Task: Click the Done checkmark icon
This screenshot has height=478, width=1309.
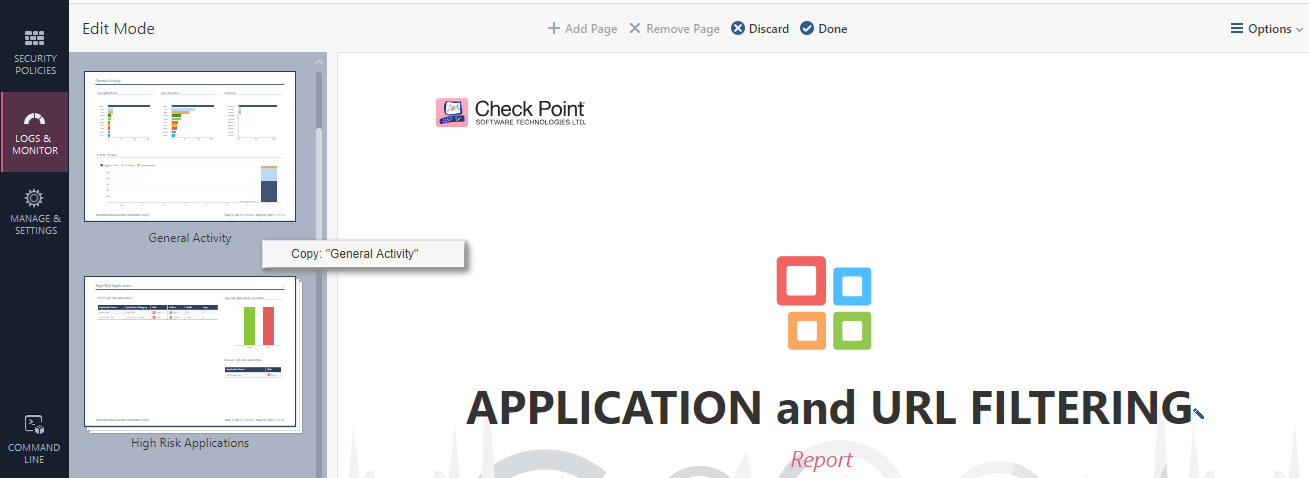Action: pyautogui.click(x=807, y=28)
